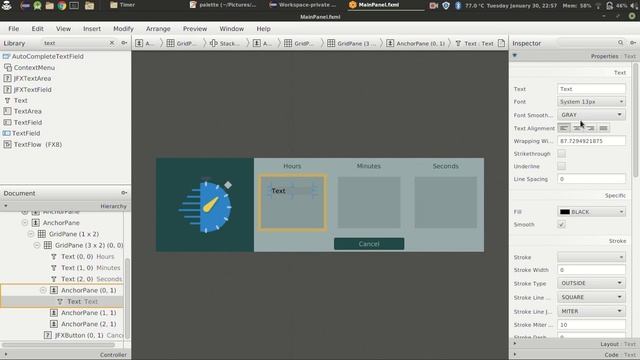Enable the Underline checkbox
640x360 pixels.
tap(562, 166)
